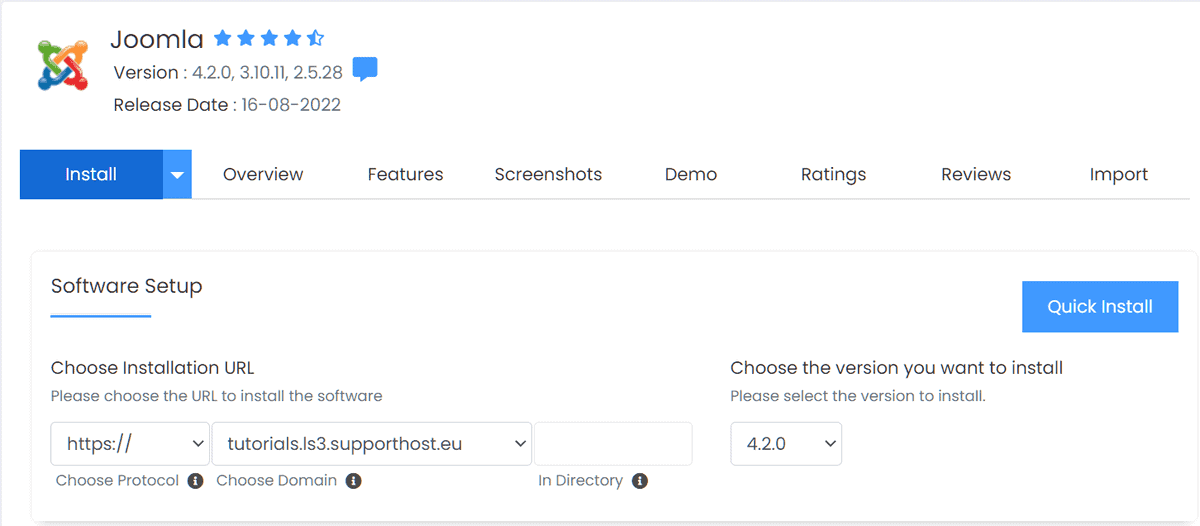Open the tutorials.ls3.supporthost.eu domain dropdown
This screenshot has height=526, width=1200.
[371, 444]
